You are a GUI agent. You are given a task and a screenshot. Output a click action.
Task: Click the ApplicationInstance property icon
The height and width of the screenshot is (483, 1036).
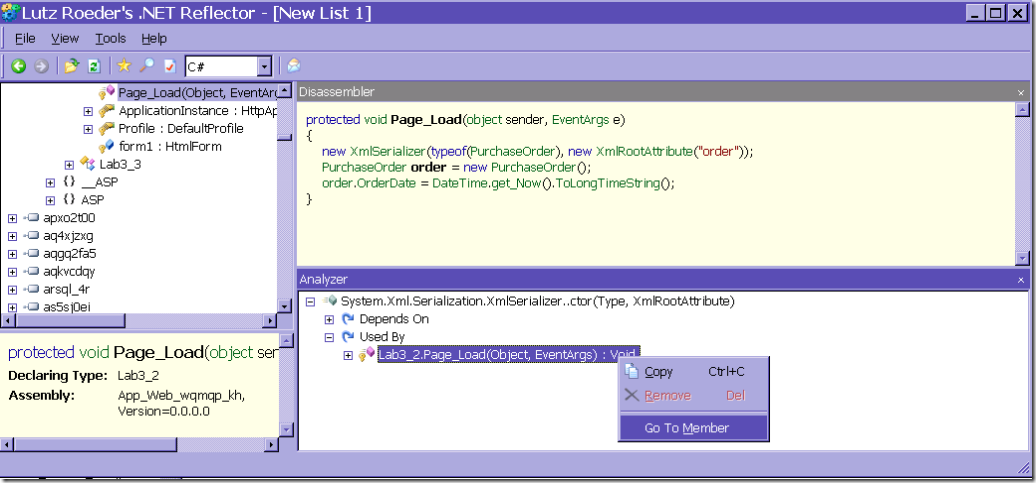tap(106, 110)
